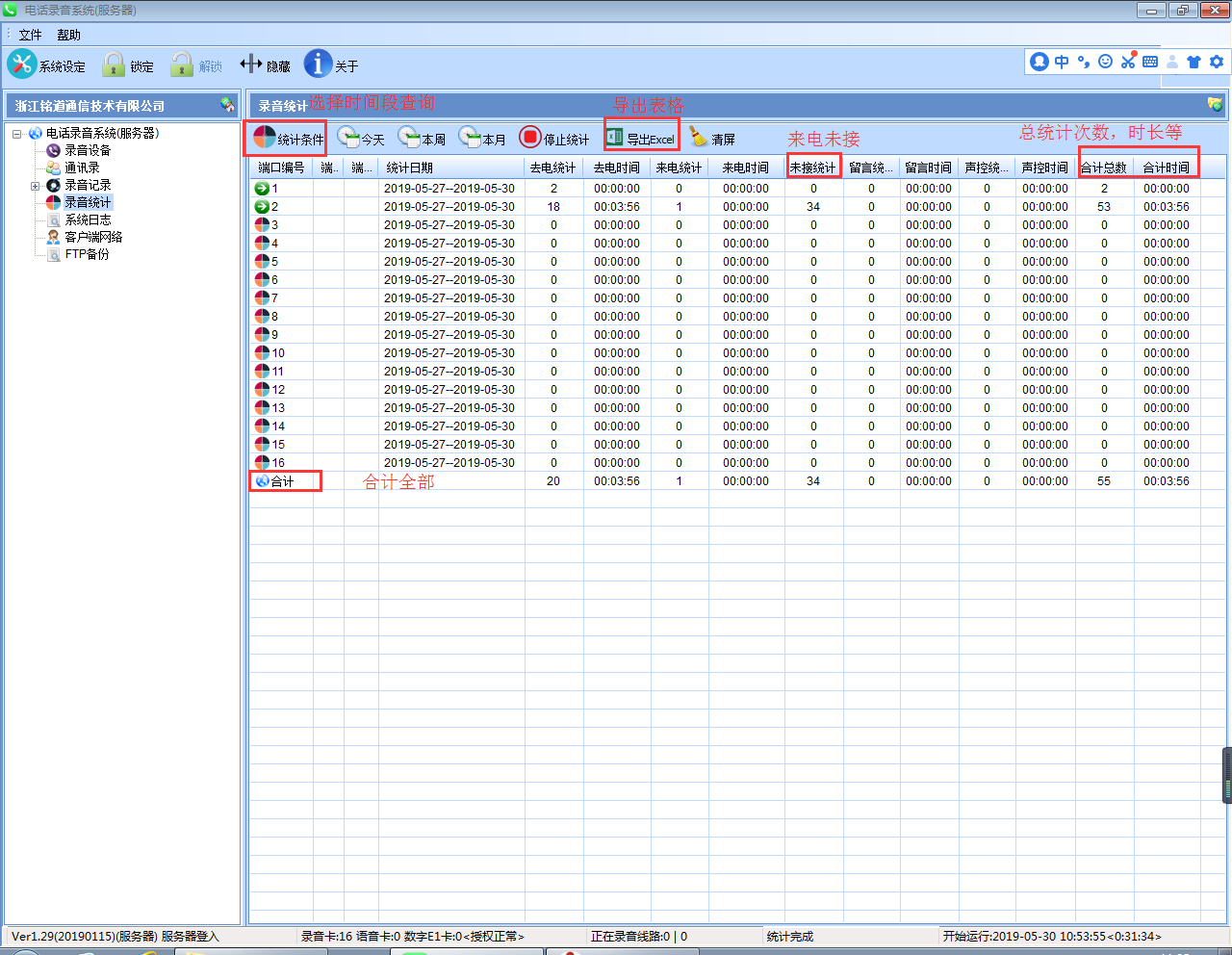
Task: Click the 隐藏 hide icon
Action: (251, 65)
